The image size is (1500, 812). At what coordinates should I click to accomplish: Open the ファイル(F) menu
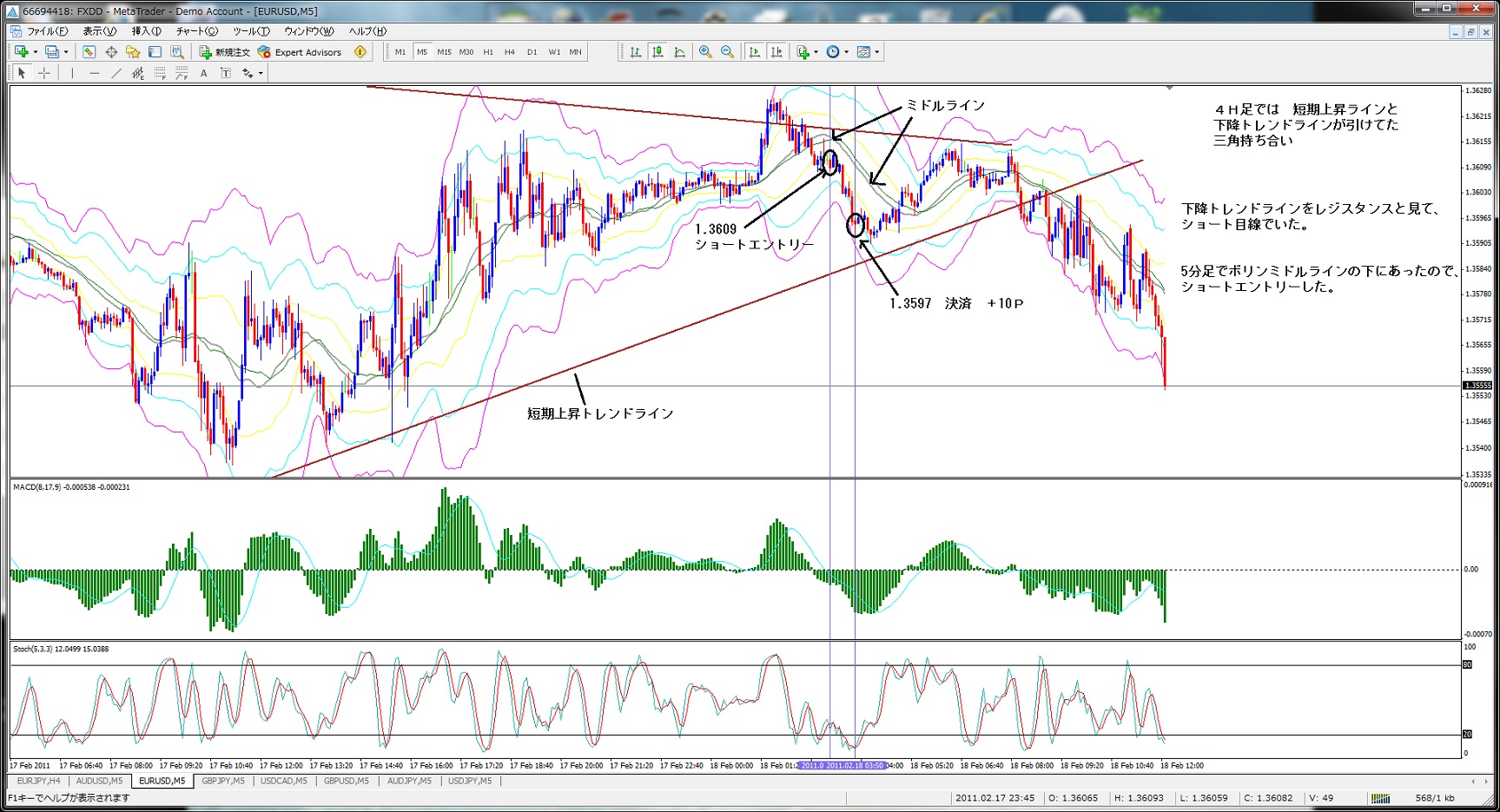pyautogui.click(x=47, y=31)
